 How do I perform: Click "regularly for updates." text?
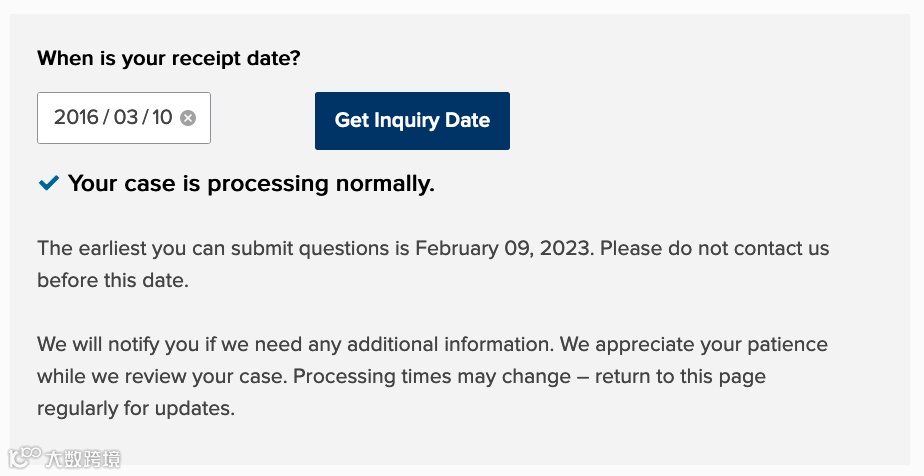136,409
